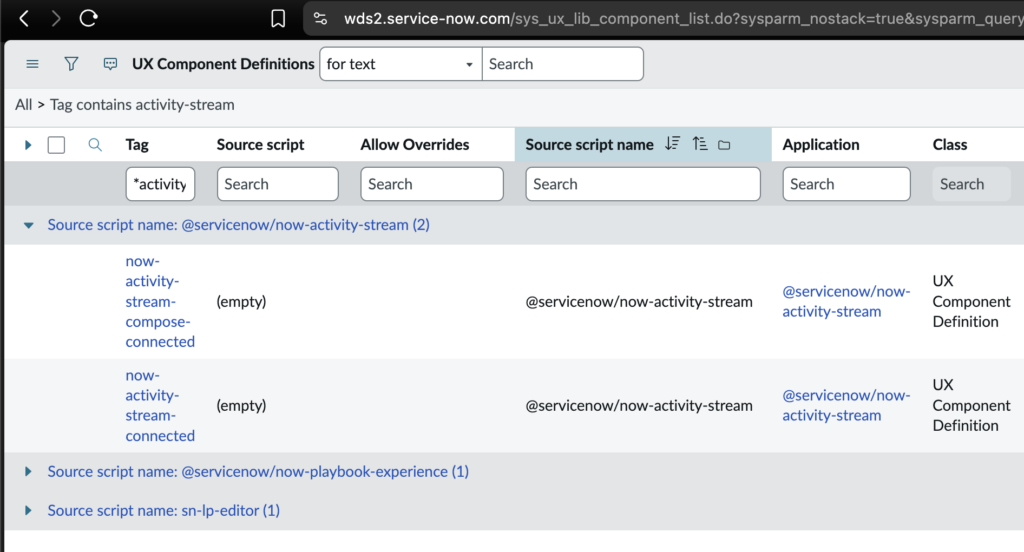
Task: Bookmark this page in browser toolbar
Action: (x=278, y=18)
